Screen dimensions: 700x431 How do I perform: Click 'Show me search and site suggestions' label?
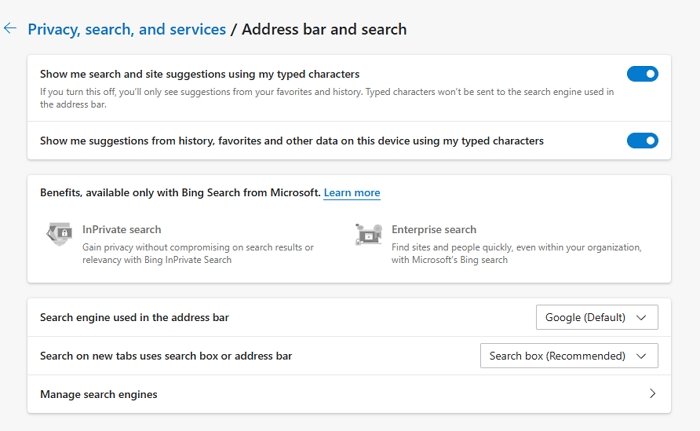tap(199, 74)
